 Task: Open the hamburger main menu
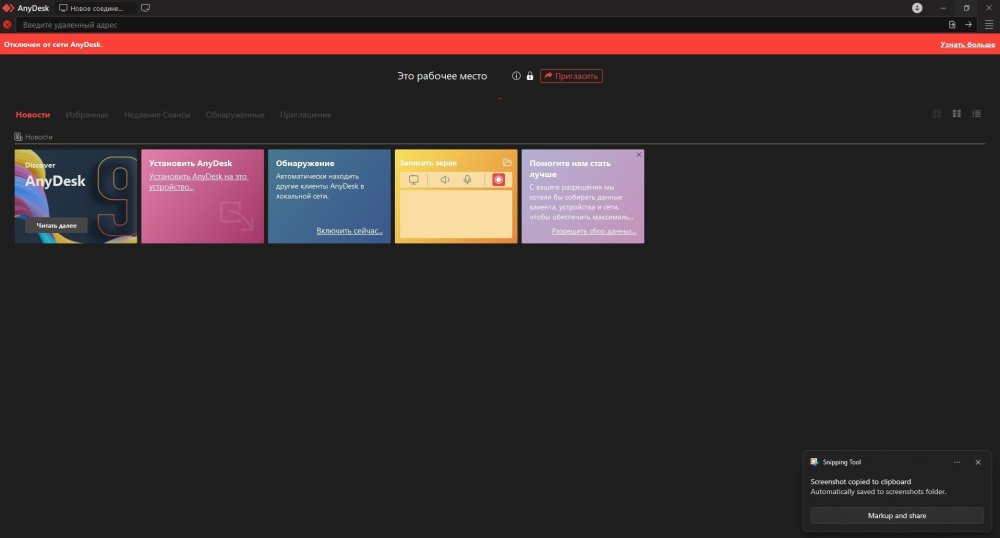989,25
